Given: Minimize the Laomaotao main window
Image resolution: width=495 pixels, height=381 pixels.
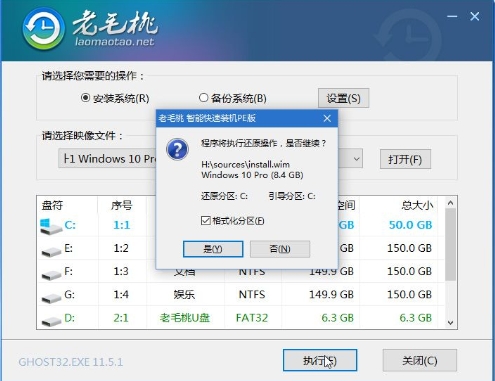Looking at the screenshot, I should (x=452, y=16).
